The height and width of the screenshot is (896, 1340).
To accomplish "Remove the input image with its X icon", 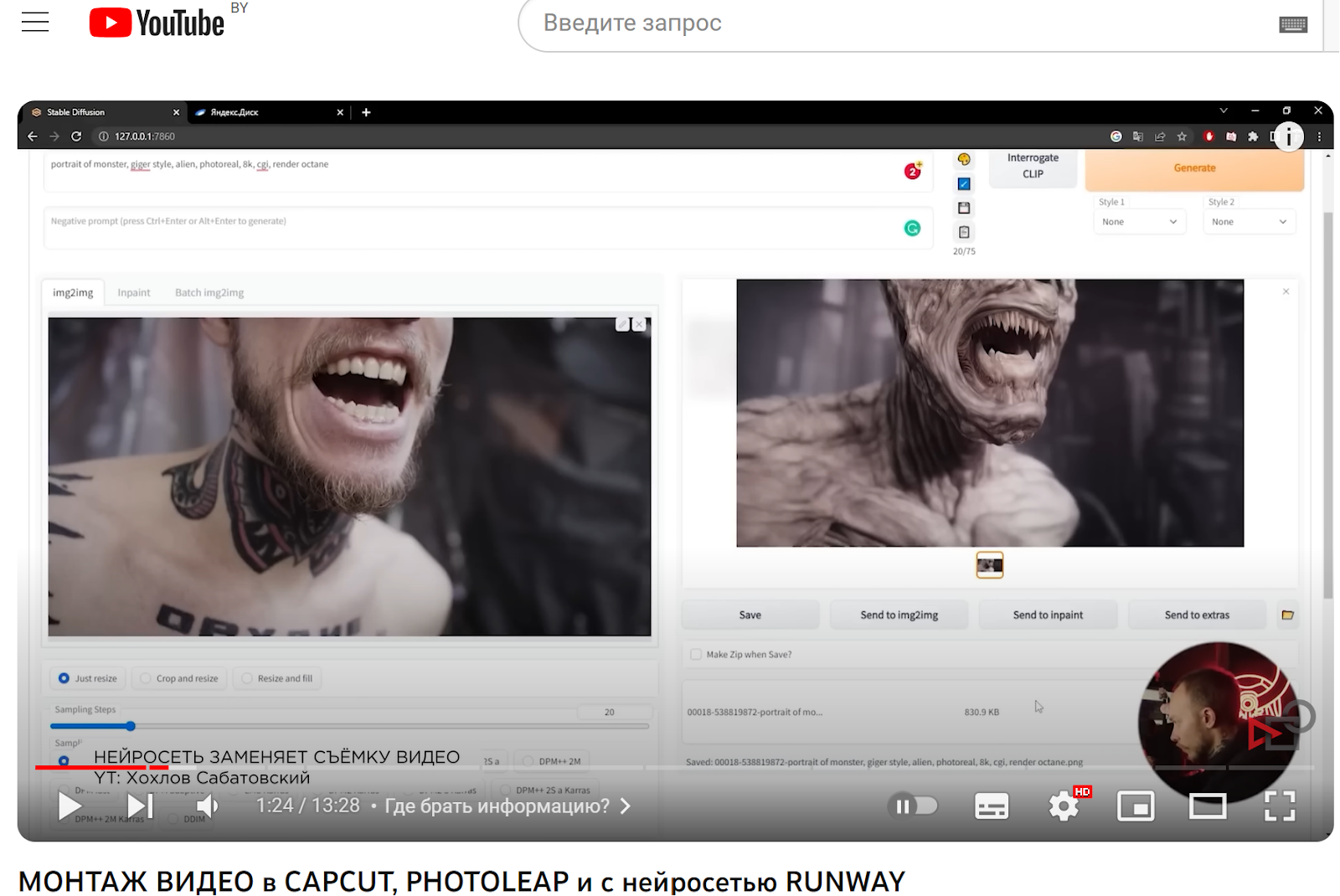I will click(x=639, y=324).
